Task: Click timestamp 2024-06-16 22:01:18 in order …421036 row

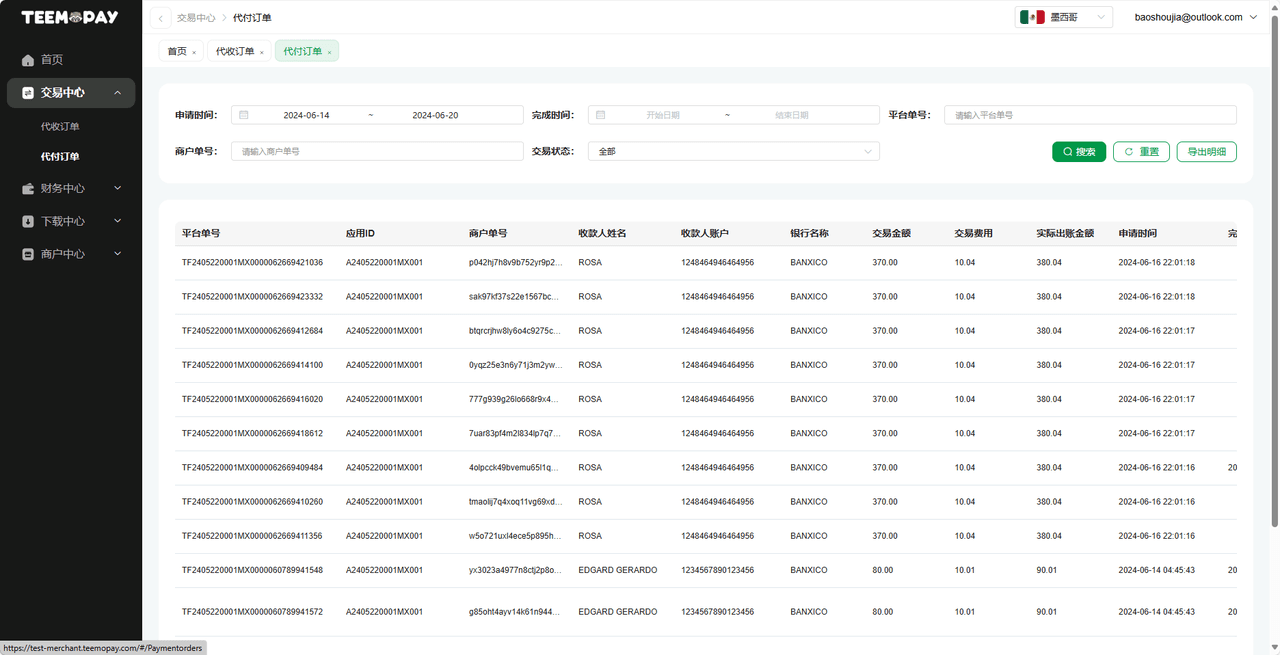Action: pyautogui.click(x=1157, y=263)
